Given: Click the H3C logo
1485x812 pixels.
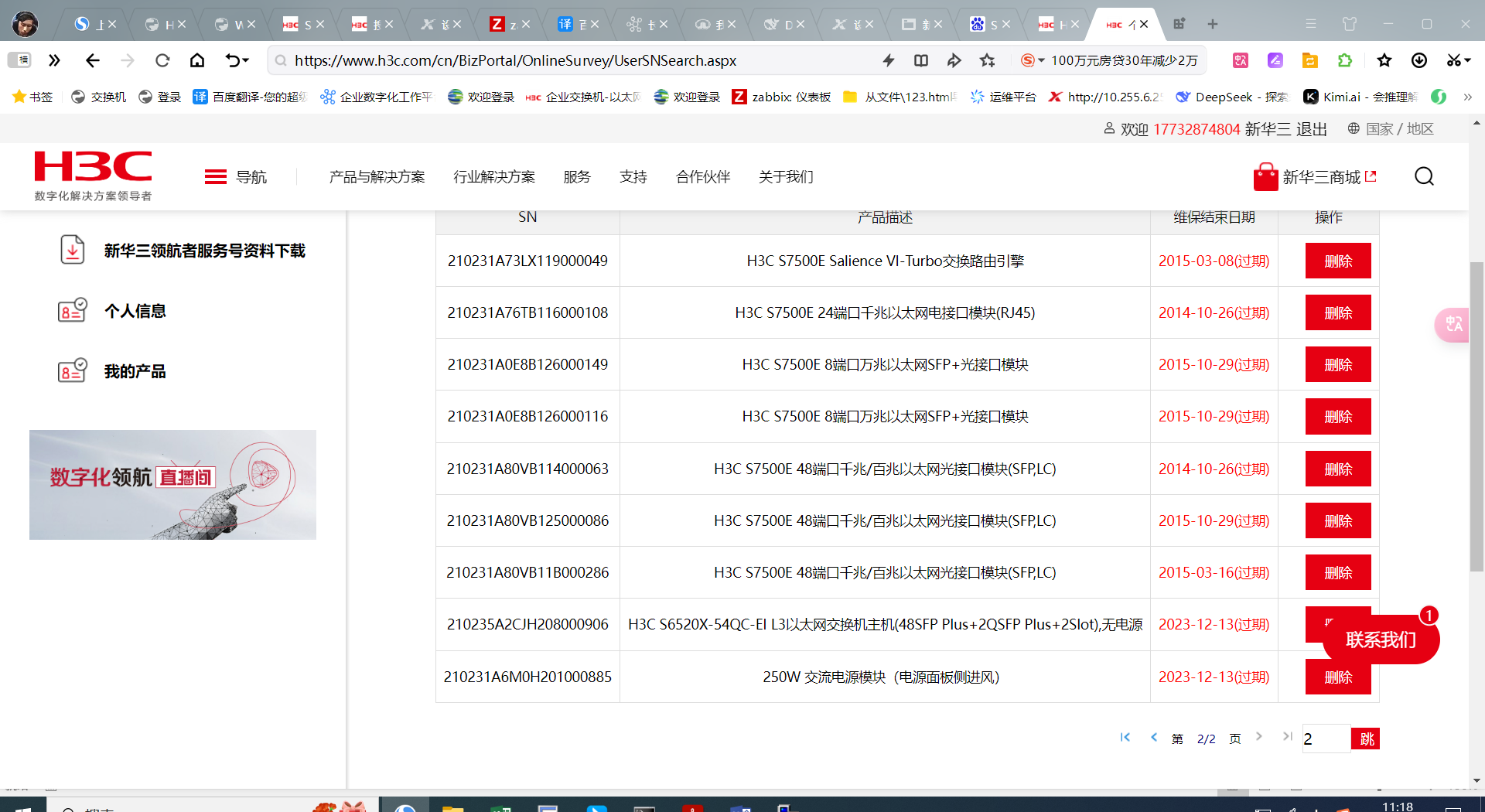Looking at the screenshot, I should [x=94, y=176].
